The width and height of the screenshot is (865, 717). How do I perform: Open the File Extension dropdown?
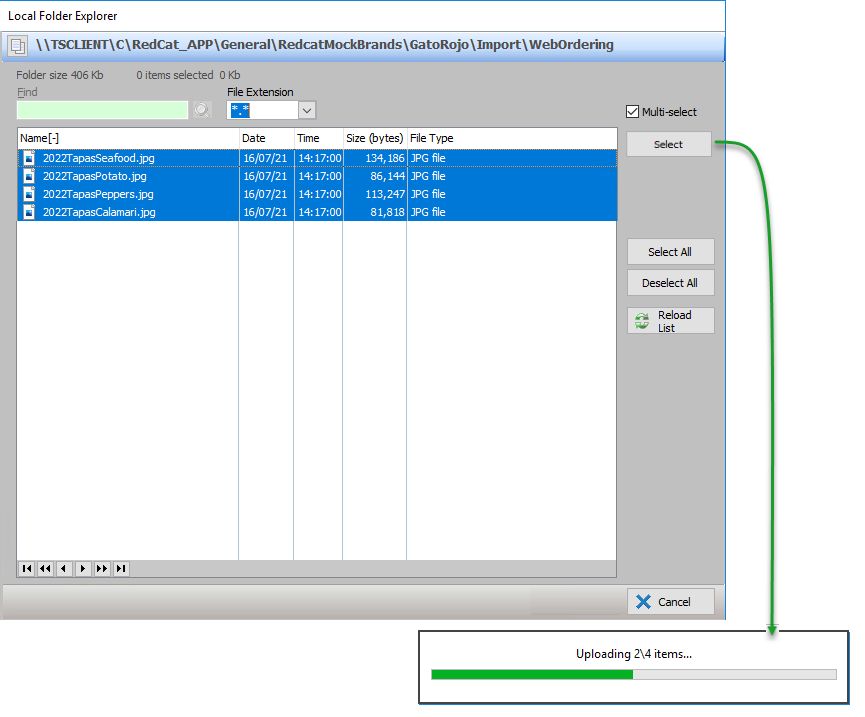(307, 110)
